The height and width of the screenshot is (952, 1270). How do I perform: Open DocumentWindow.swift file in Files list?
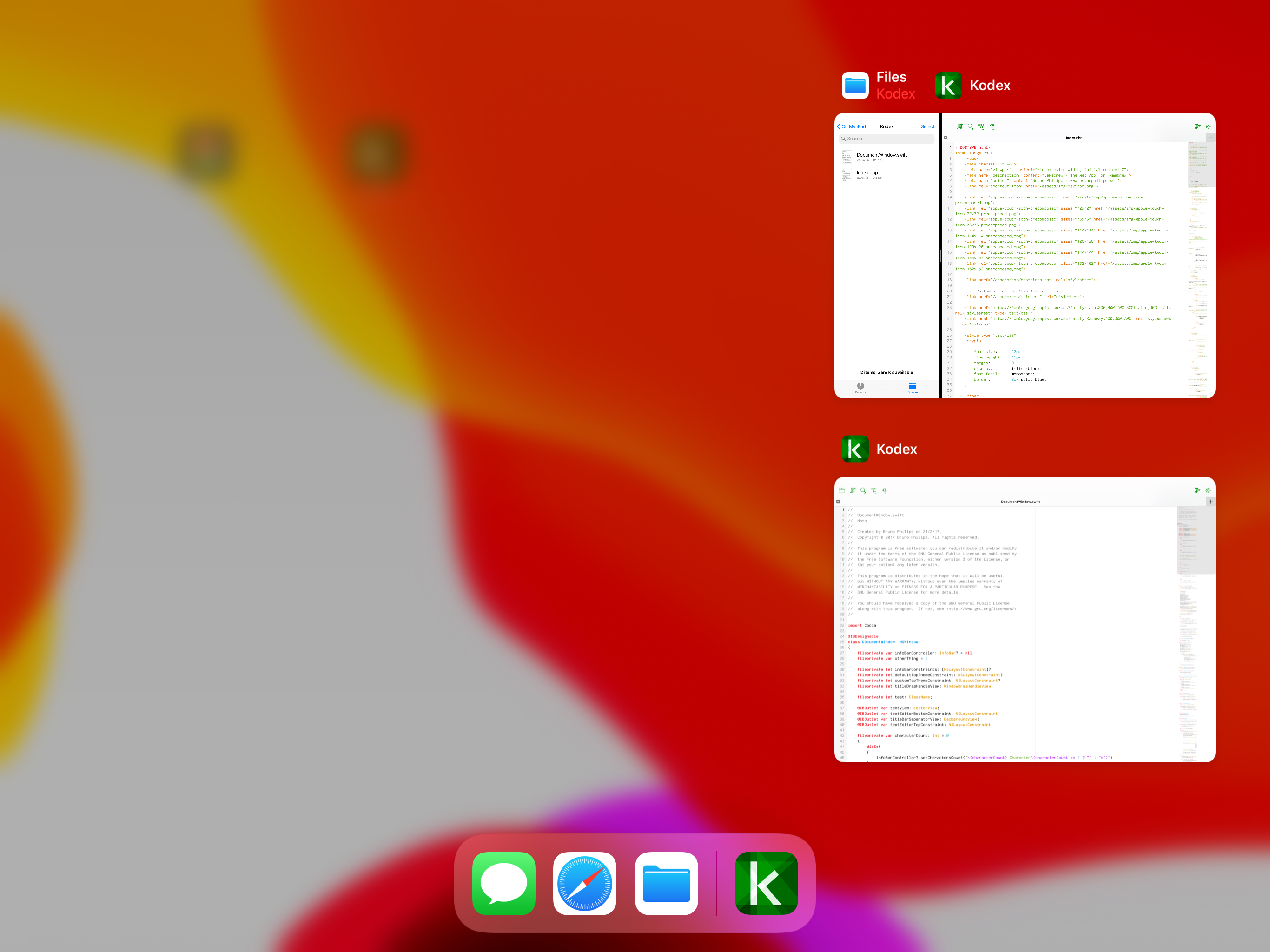882,156
